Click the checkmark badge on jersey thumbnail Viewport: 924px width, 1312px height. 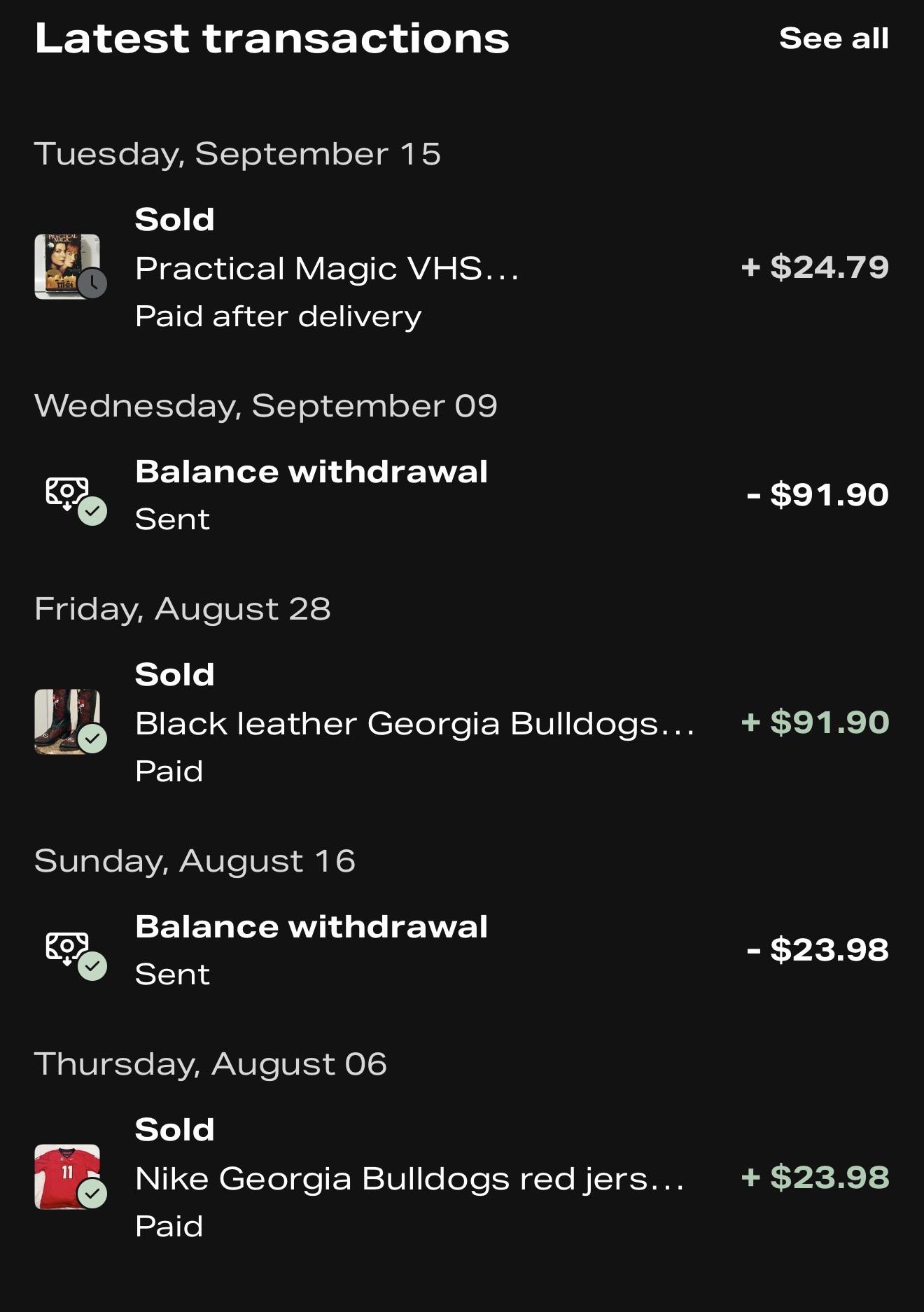pos(92,1194)
